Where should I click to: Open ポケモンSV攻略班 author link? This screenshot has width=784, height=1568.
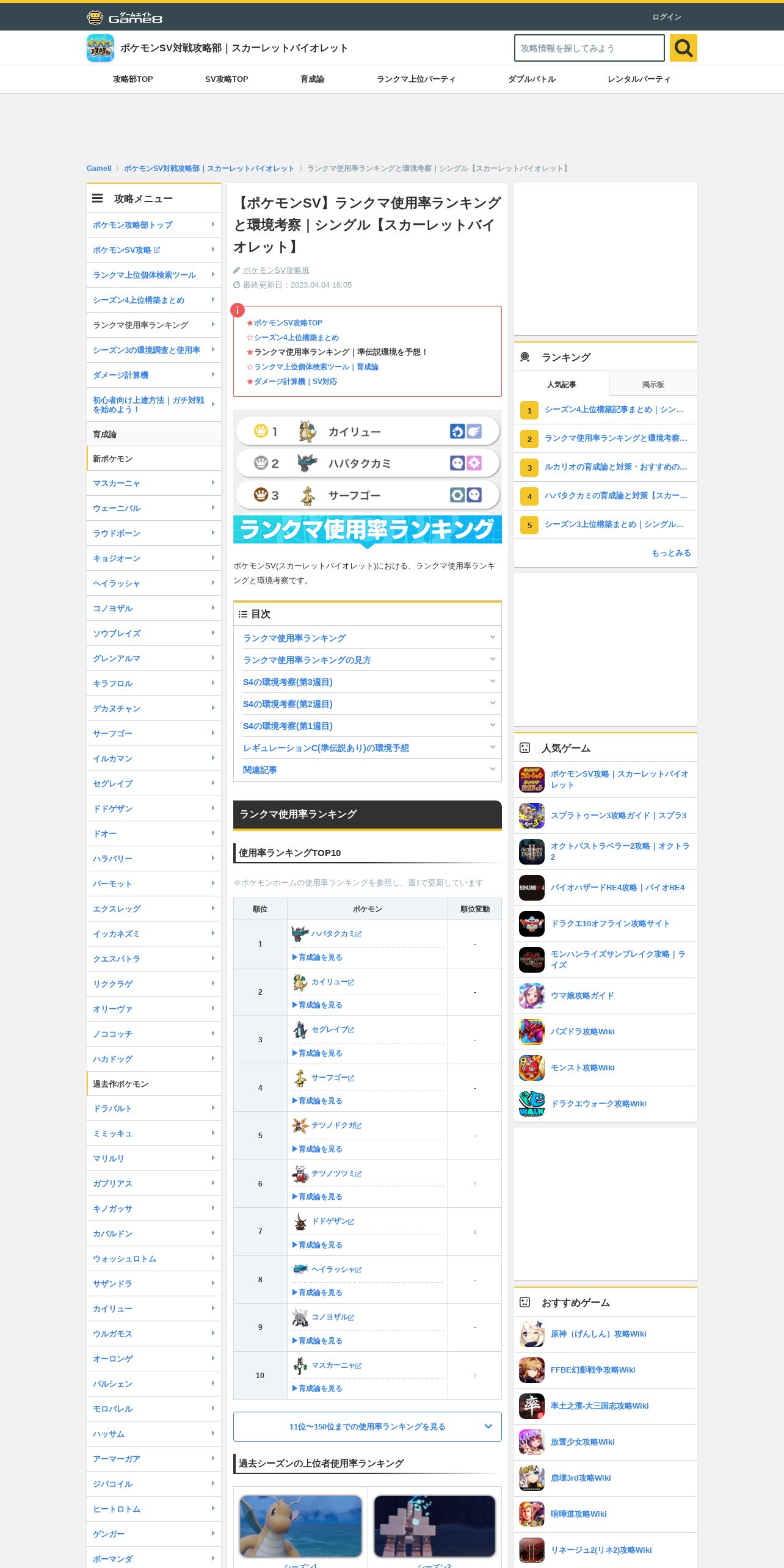pyautogui.click(x=276, y=270)
